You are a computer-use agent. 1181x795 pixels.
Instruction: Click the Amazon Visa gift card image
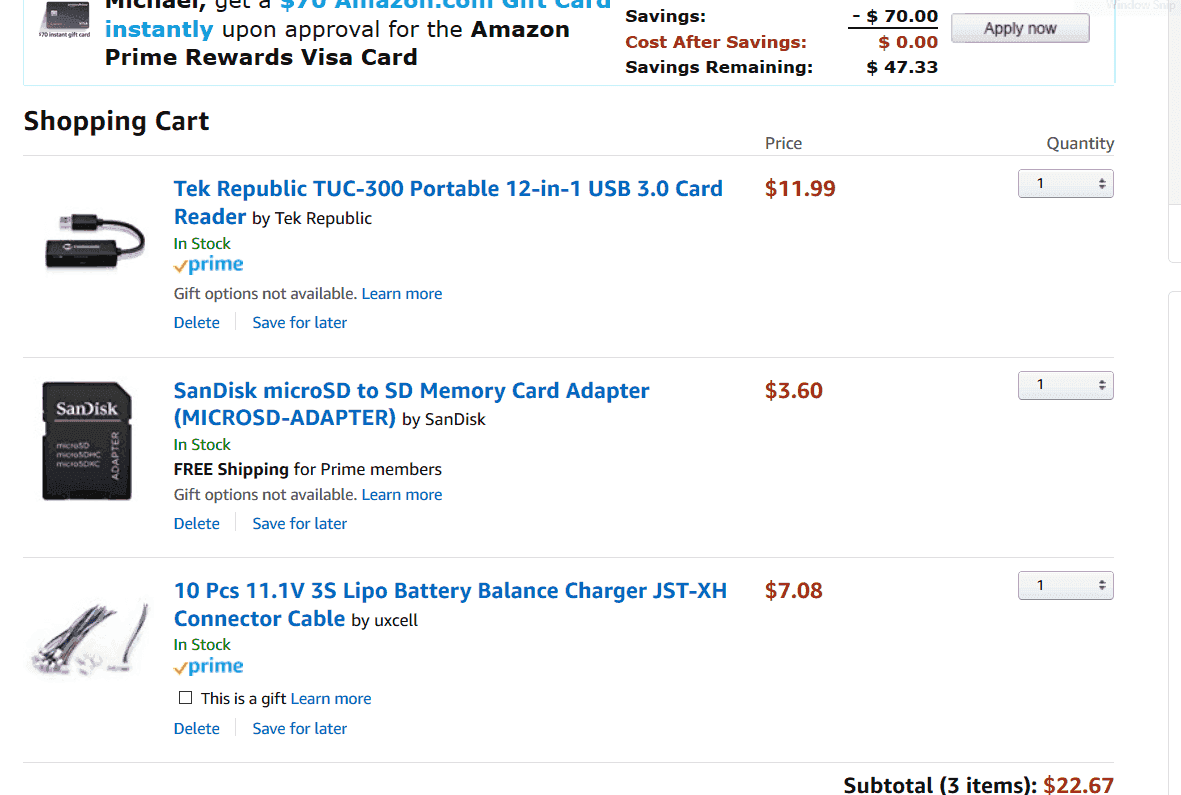(x=65, y=19)
